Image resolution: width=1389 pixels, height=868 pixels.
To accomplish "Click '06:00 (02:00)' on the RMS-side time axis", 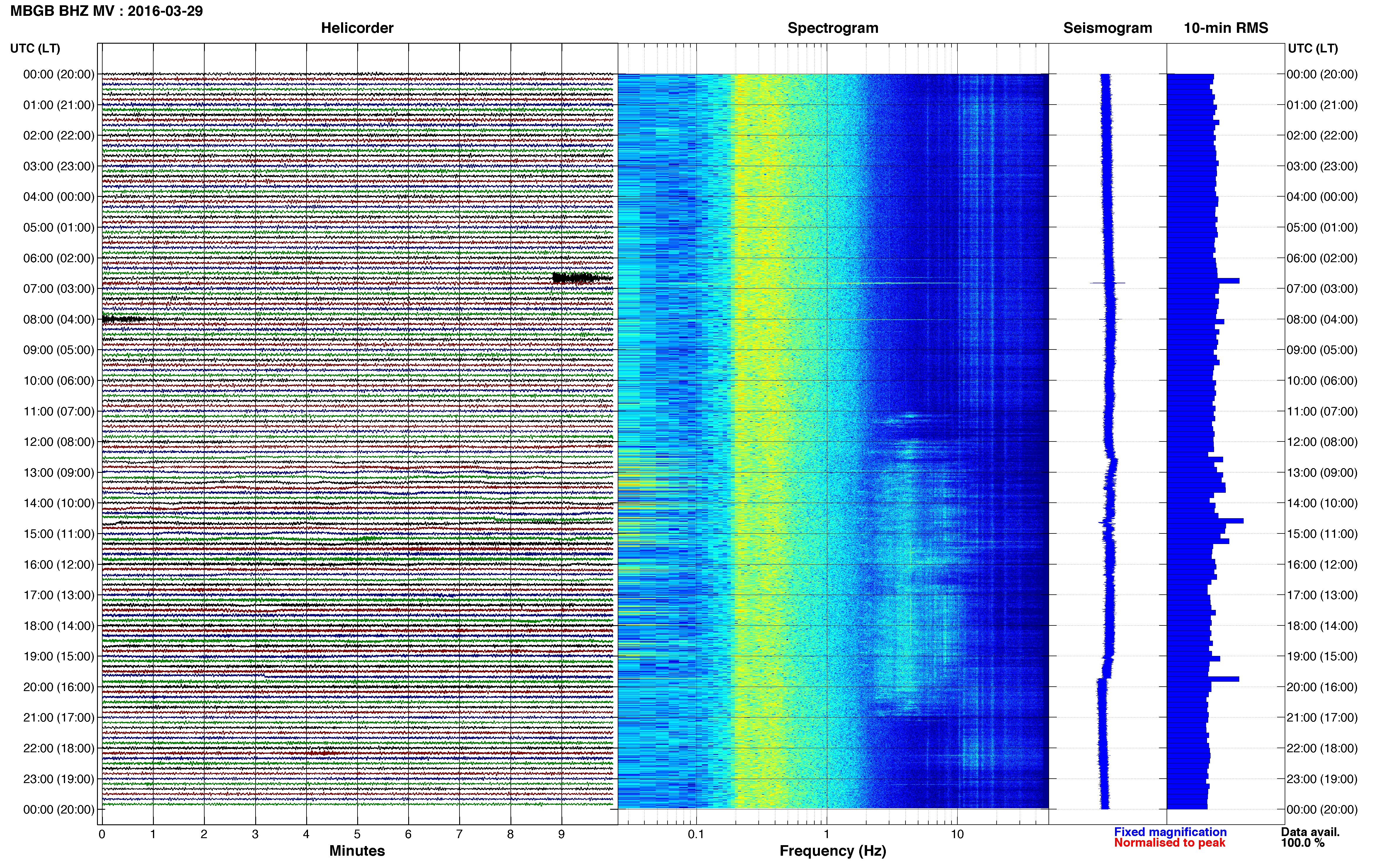I will pyautogui.click(x=1322, y=258).
